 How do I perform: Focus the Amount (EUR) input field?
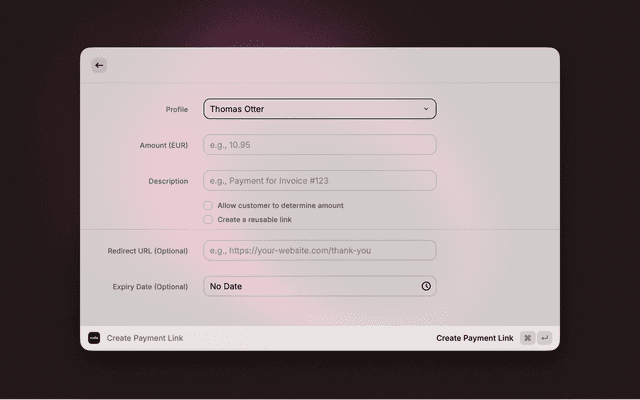coord(320,145)
